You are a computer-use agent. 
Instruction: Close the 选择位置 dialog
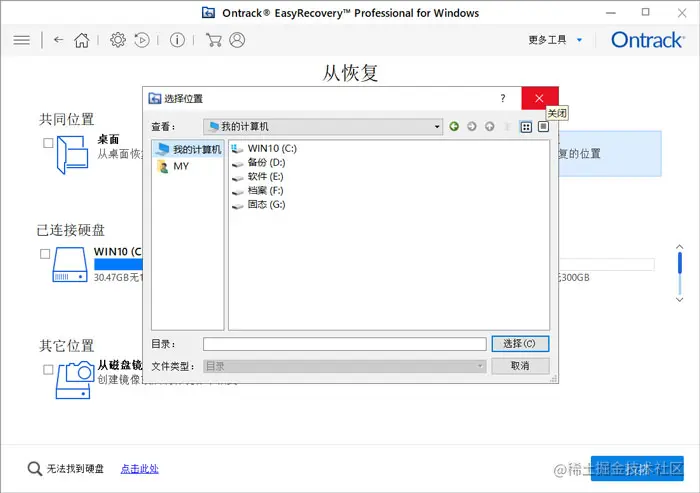(x=539, y=98)
